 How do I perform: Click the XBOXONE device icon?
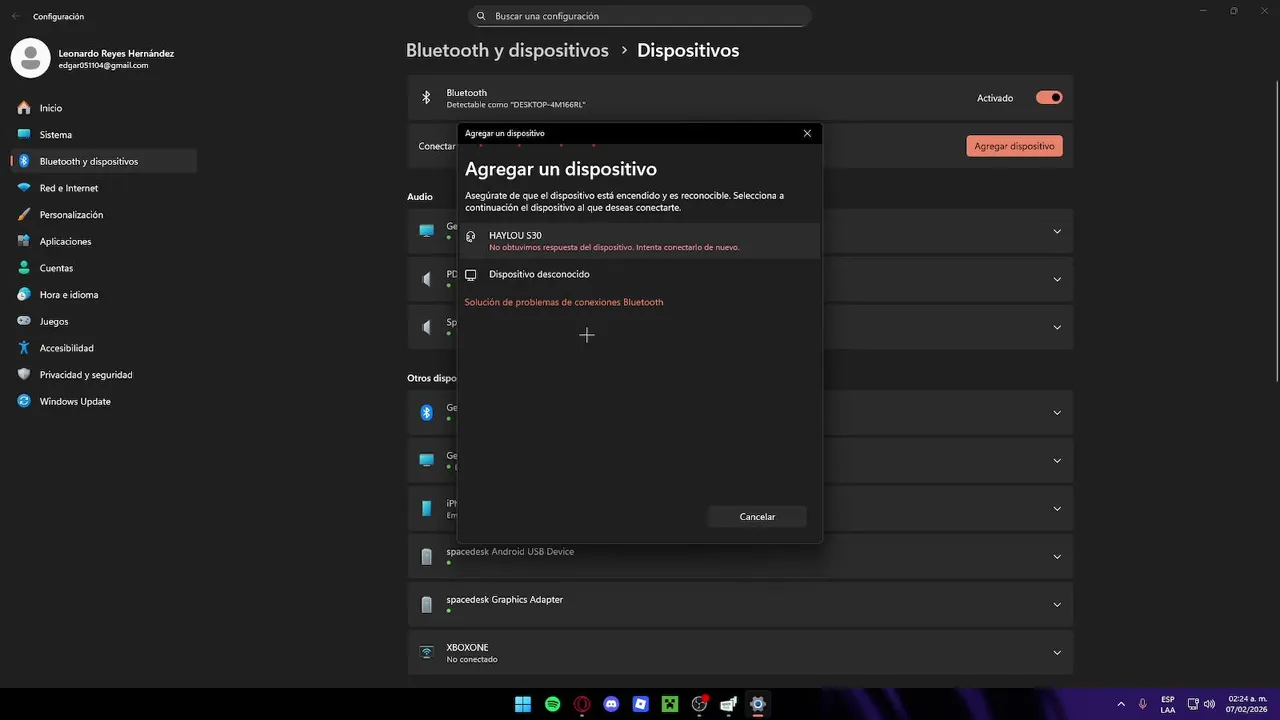coord(427,653)
